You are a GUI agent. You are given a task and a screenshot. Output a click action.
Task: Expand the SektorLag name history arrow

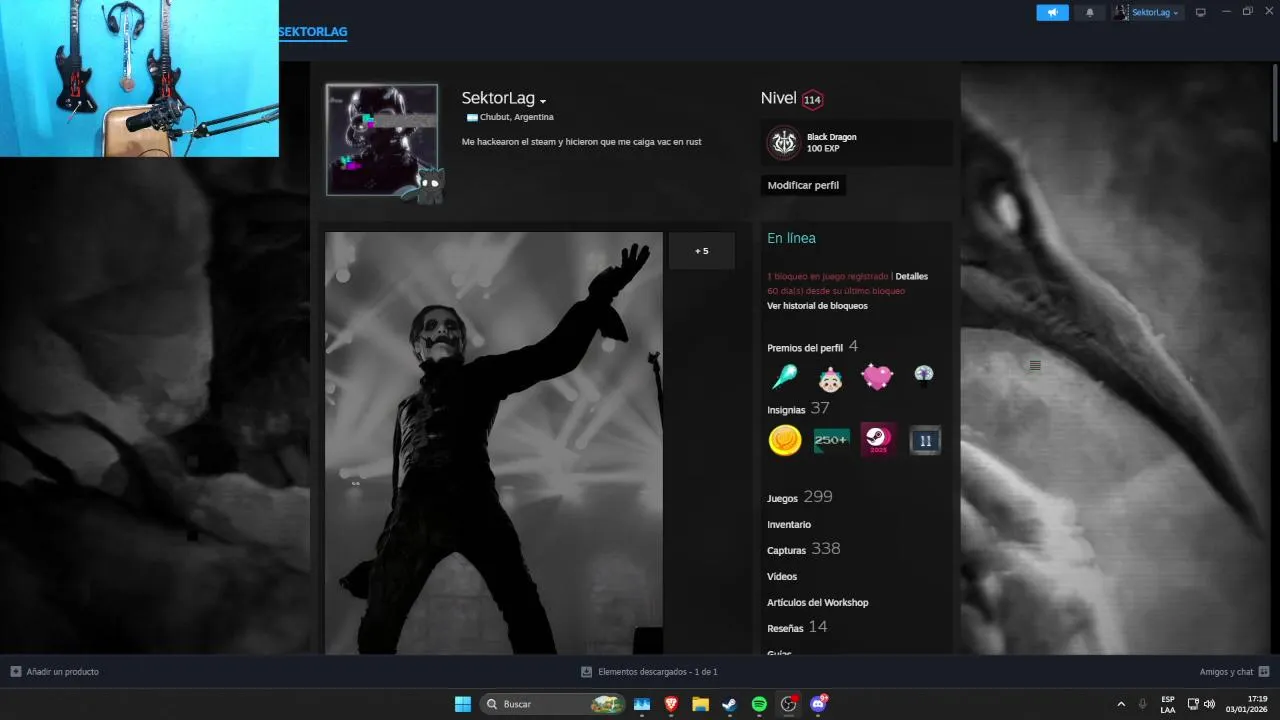[543, 101]
